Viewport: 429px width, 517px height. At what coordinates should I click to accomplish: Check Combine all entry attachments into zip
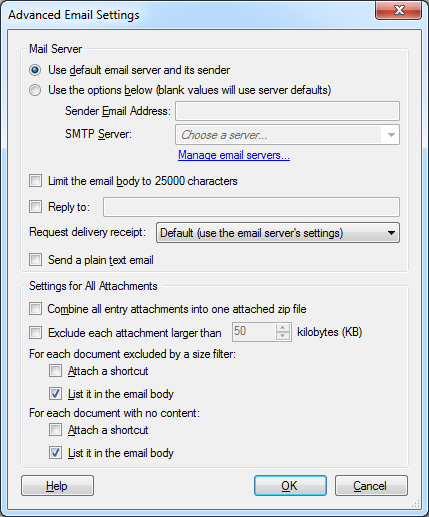pos(35,309)
